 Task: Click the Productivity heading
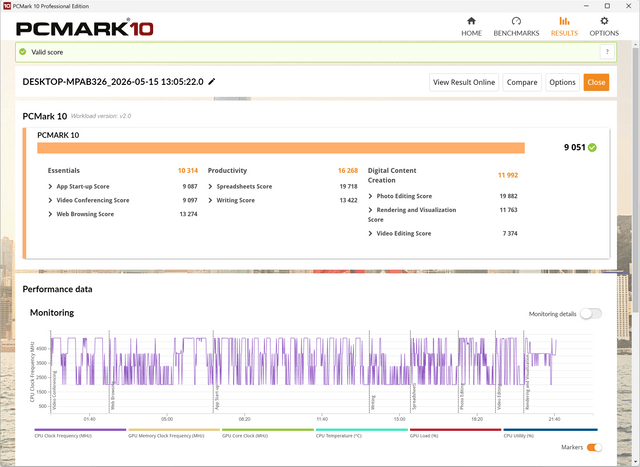(227, 171)
